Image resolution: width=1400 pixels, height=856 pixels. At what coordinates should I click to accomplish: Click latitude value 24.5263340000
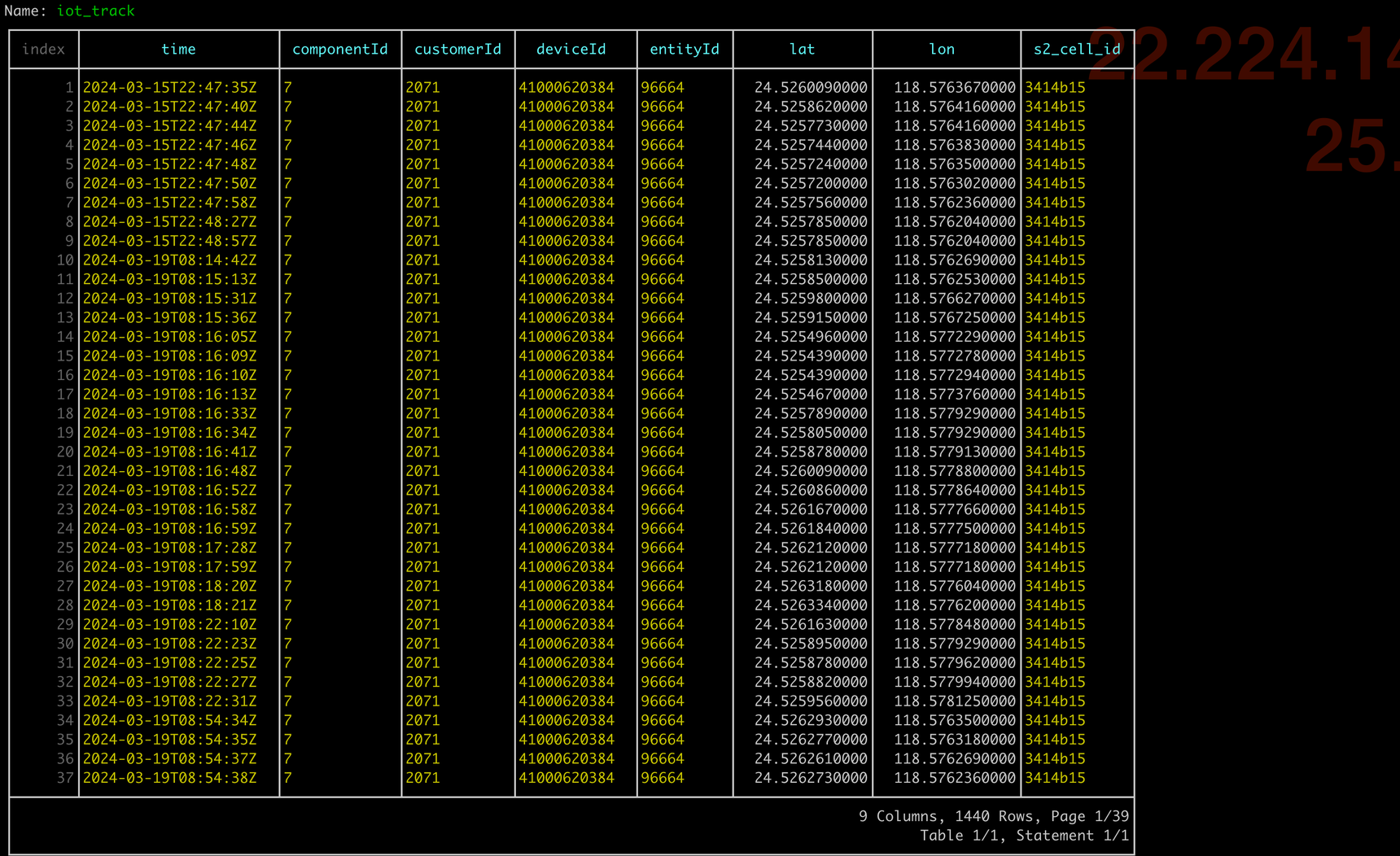click(811, 605)
